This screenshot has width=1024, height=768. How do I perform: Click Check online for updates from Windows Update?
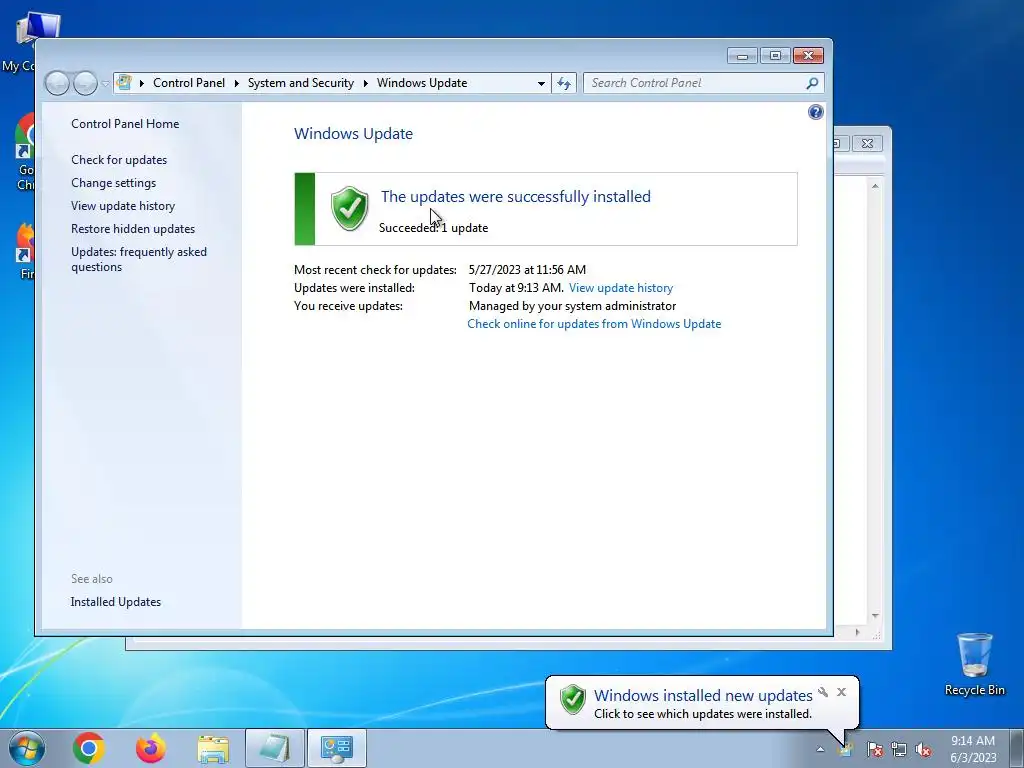pos(594,324)
